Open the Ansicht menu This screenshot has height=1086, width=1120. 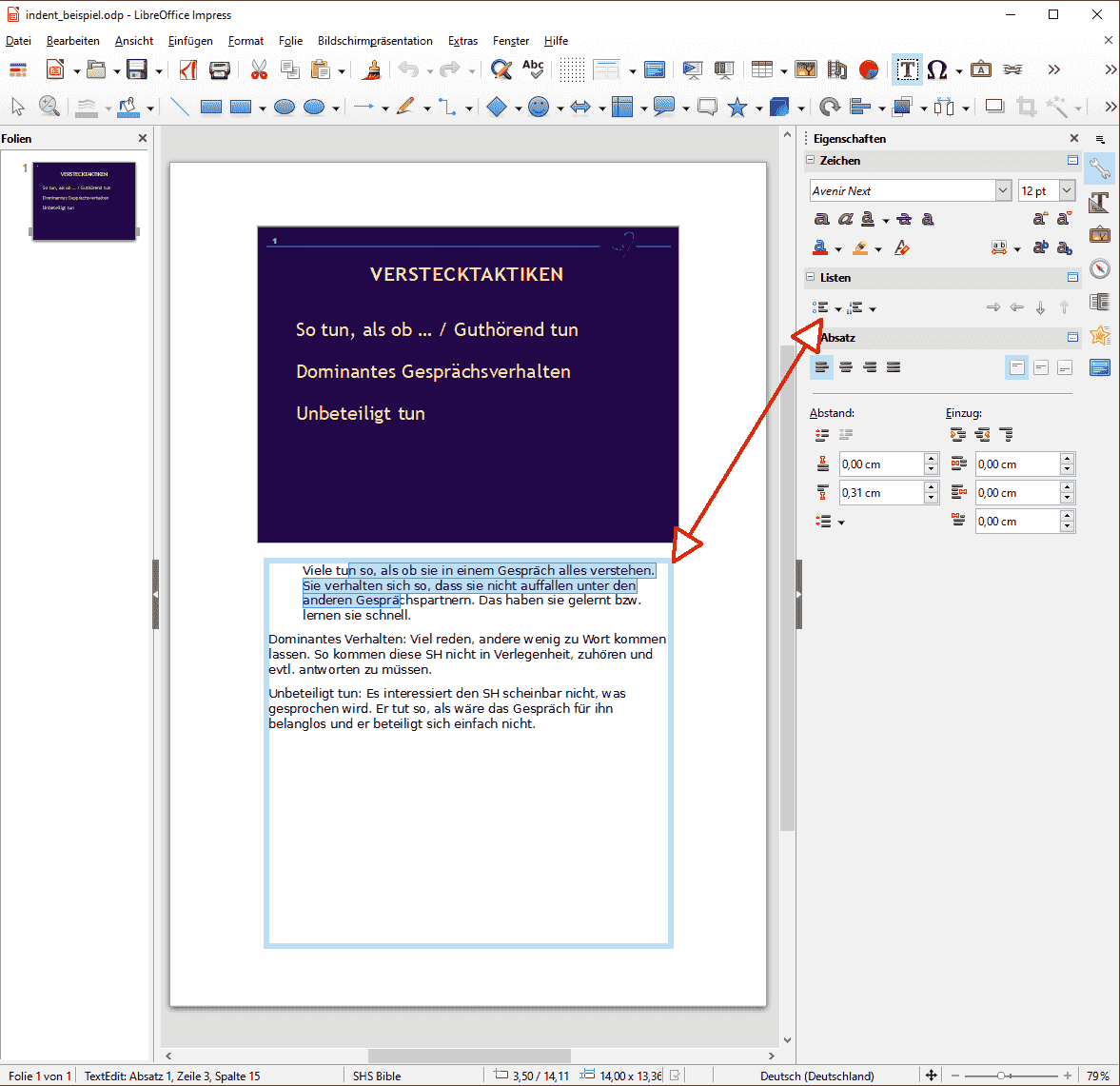pos(134,41)
